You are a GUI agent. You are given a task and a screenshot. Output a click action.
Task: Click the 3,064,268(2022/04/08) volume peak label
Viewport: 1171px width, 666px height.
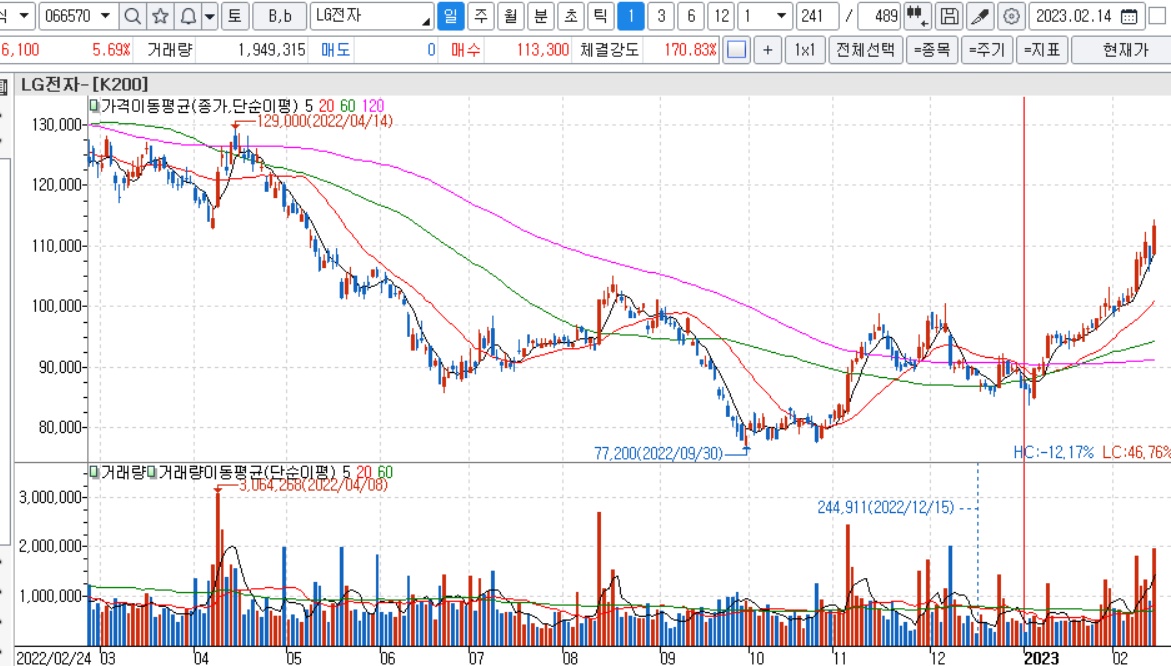tap(313, 485)
